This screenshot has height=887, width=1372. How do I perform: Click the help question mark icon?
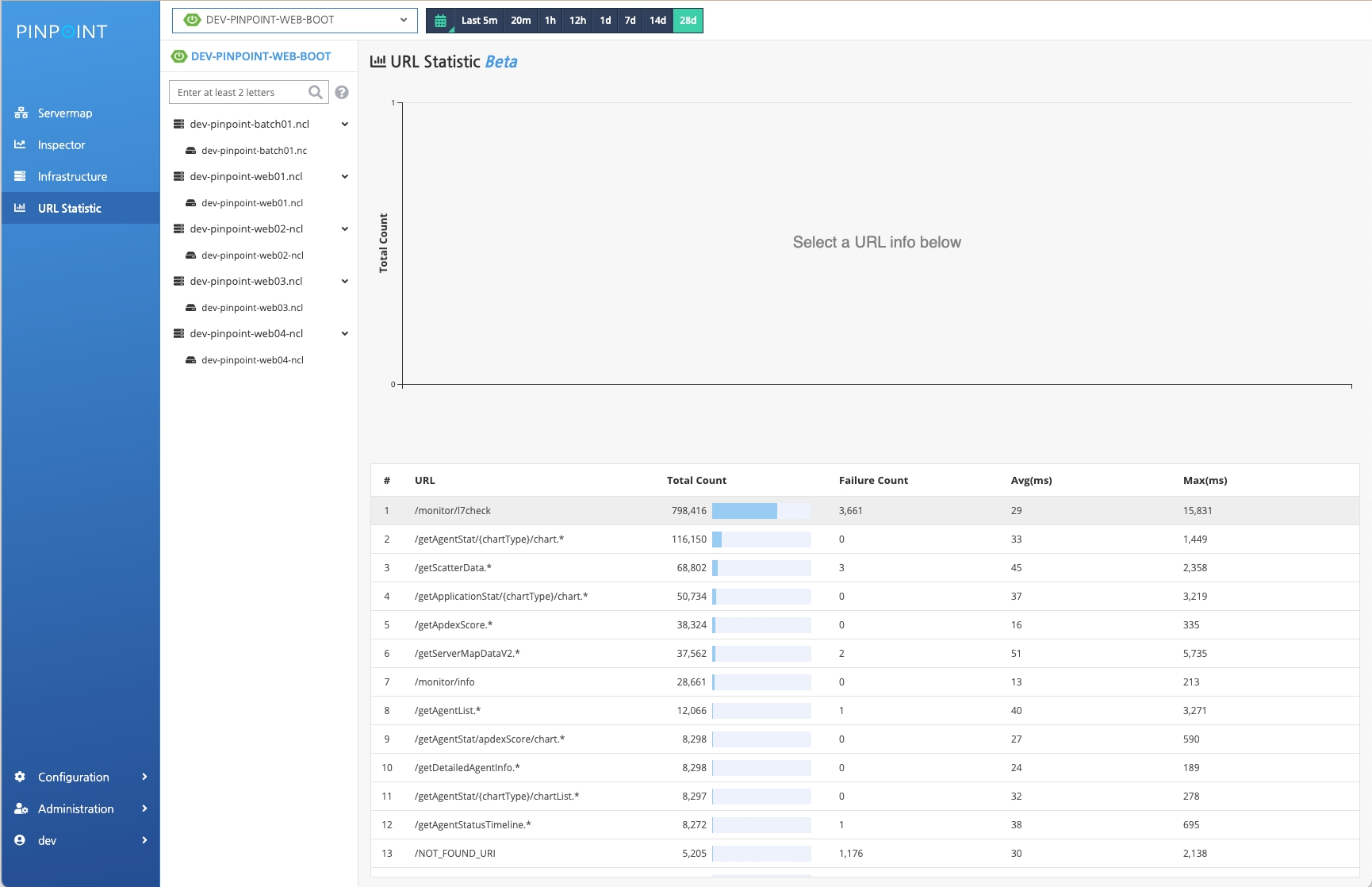342,92
